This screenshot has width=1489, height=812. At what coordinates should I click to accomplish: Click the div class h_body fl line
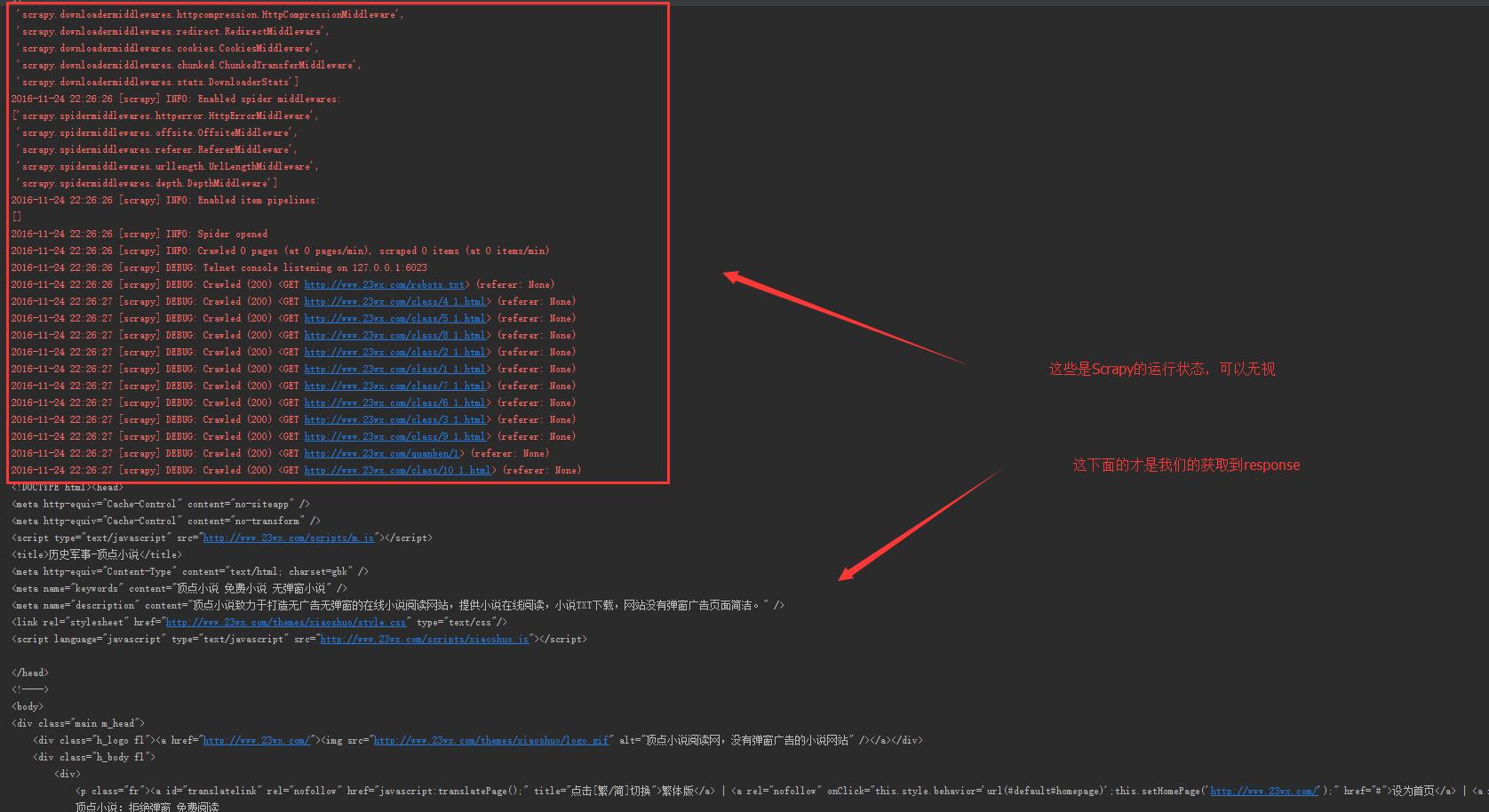click(x=94, y=757)
